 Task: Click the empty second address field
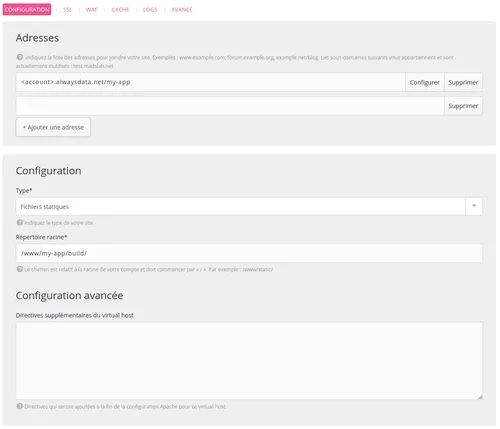pos(230,106)
